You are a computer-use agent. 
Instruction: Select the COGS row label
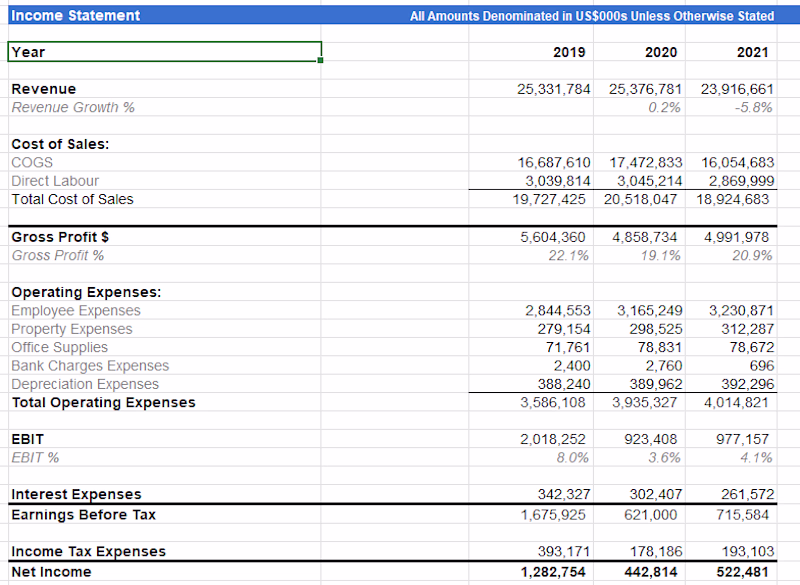click(x=32, y=162)
